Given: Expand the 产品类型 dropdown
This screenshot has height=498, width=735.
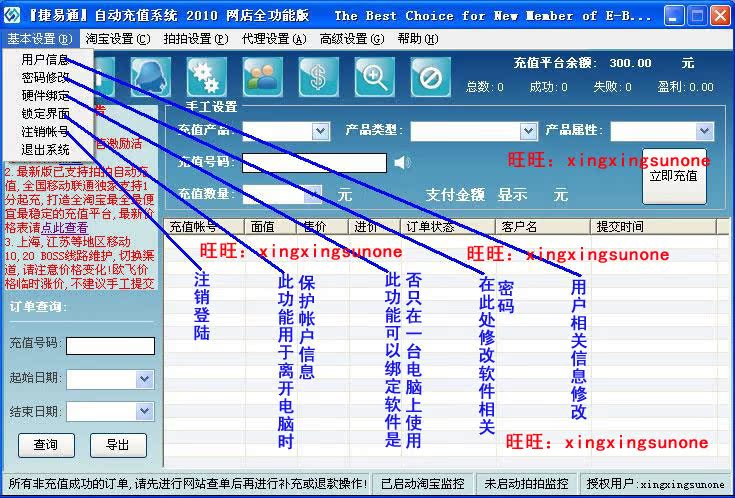Looking at the screenshot, I should pos(528,131).
